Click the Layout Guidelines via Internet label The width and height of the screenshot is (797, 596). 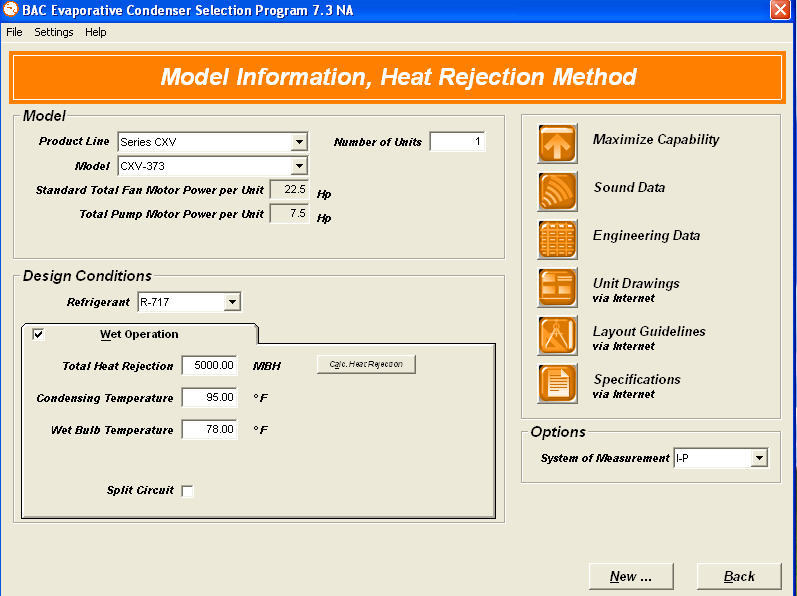[649, 338]
